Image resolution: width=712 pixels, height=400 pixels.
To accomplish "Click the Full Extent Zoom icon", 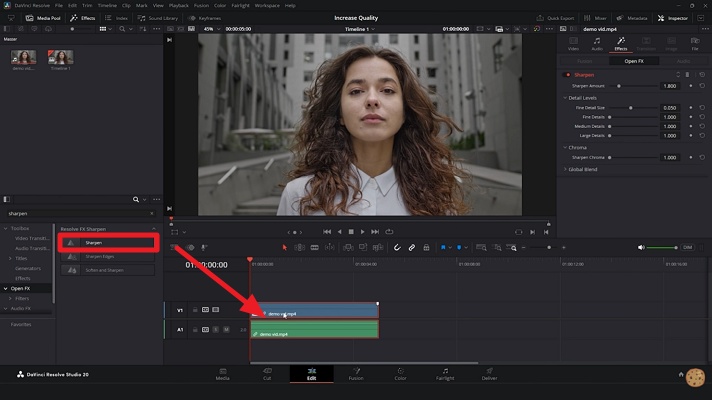I will [x=481, y=247].
